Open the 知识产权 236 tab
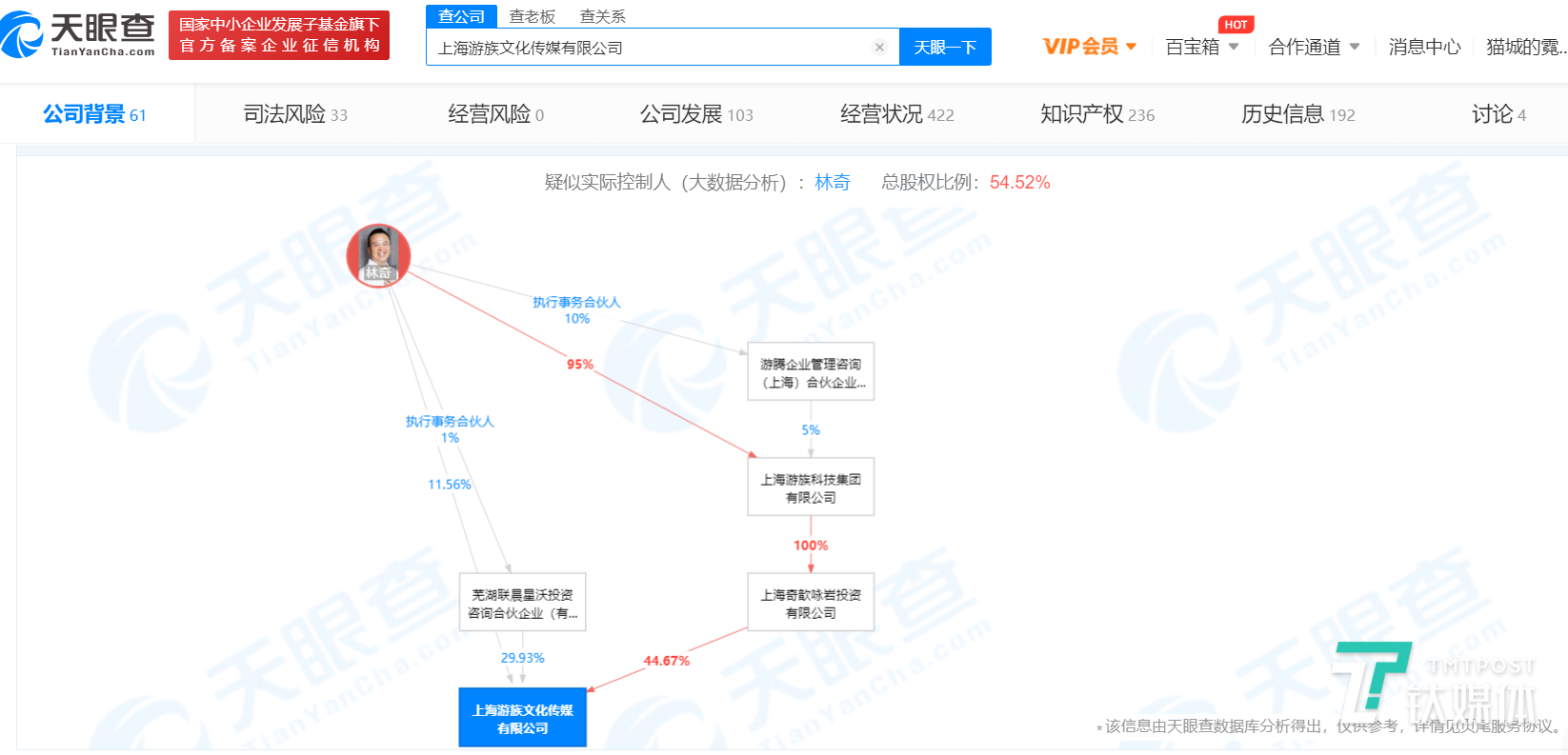Screen dimensions: 1568x755 tap(1097, 114)
